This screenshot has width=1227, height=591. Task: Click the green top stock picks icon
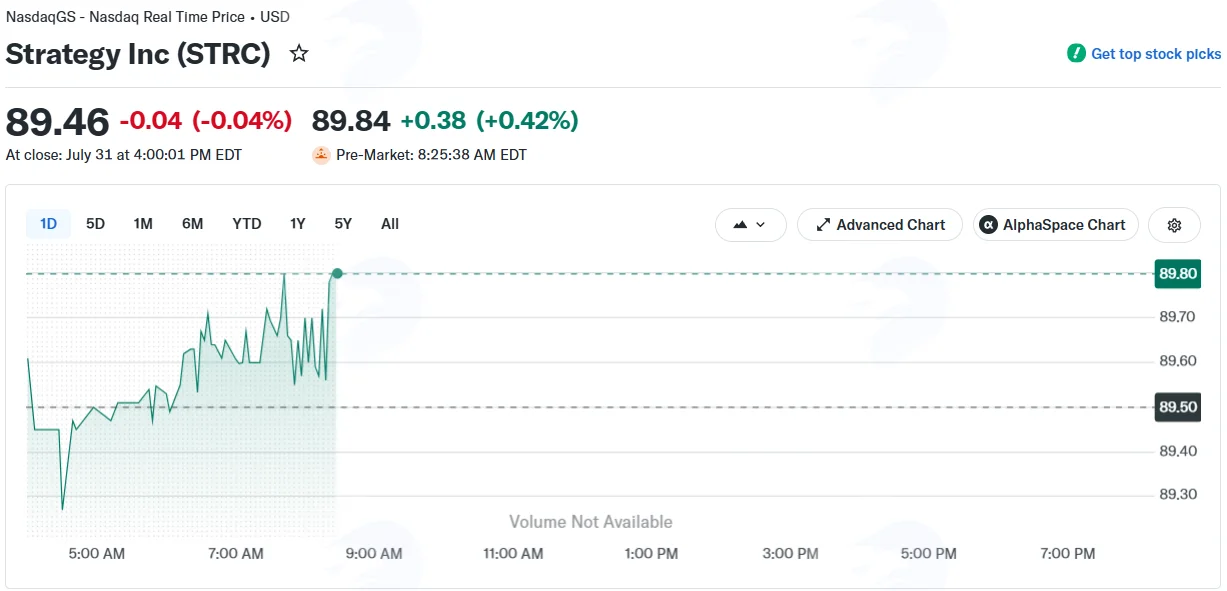(x=1076, y=54)
